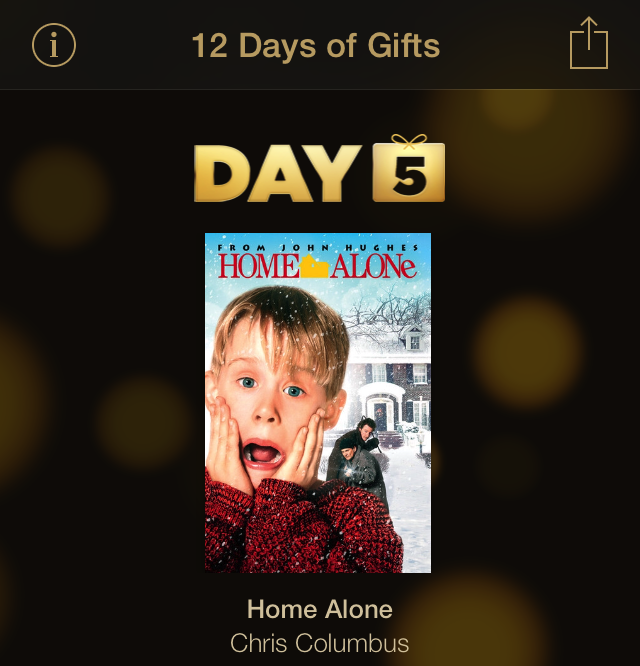This screenshot has width=640, height=666.
Task: Select the golden DAY lettering
Action: click(278, 173)
